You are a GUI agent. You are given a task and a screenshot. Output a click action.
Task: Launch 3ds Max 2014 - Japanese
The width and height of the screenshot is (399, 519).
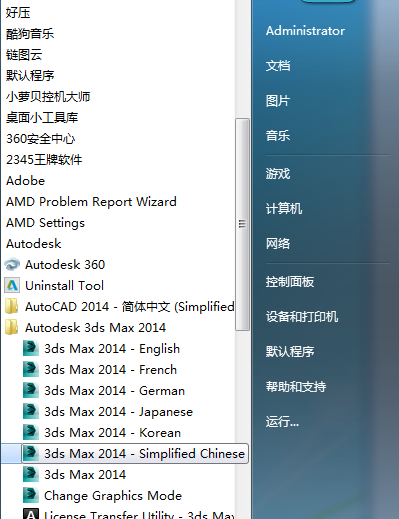[x=118, y=412]
